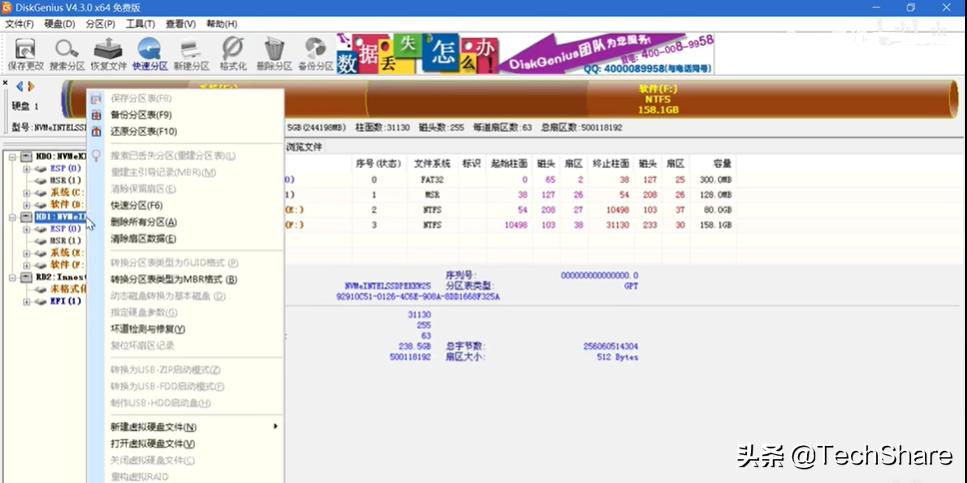Screen dimensions: 967x483
Task: Launch the 恢复文件 recovery tool
Action: [109, 54]
